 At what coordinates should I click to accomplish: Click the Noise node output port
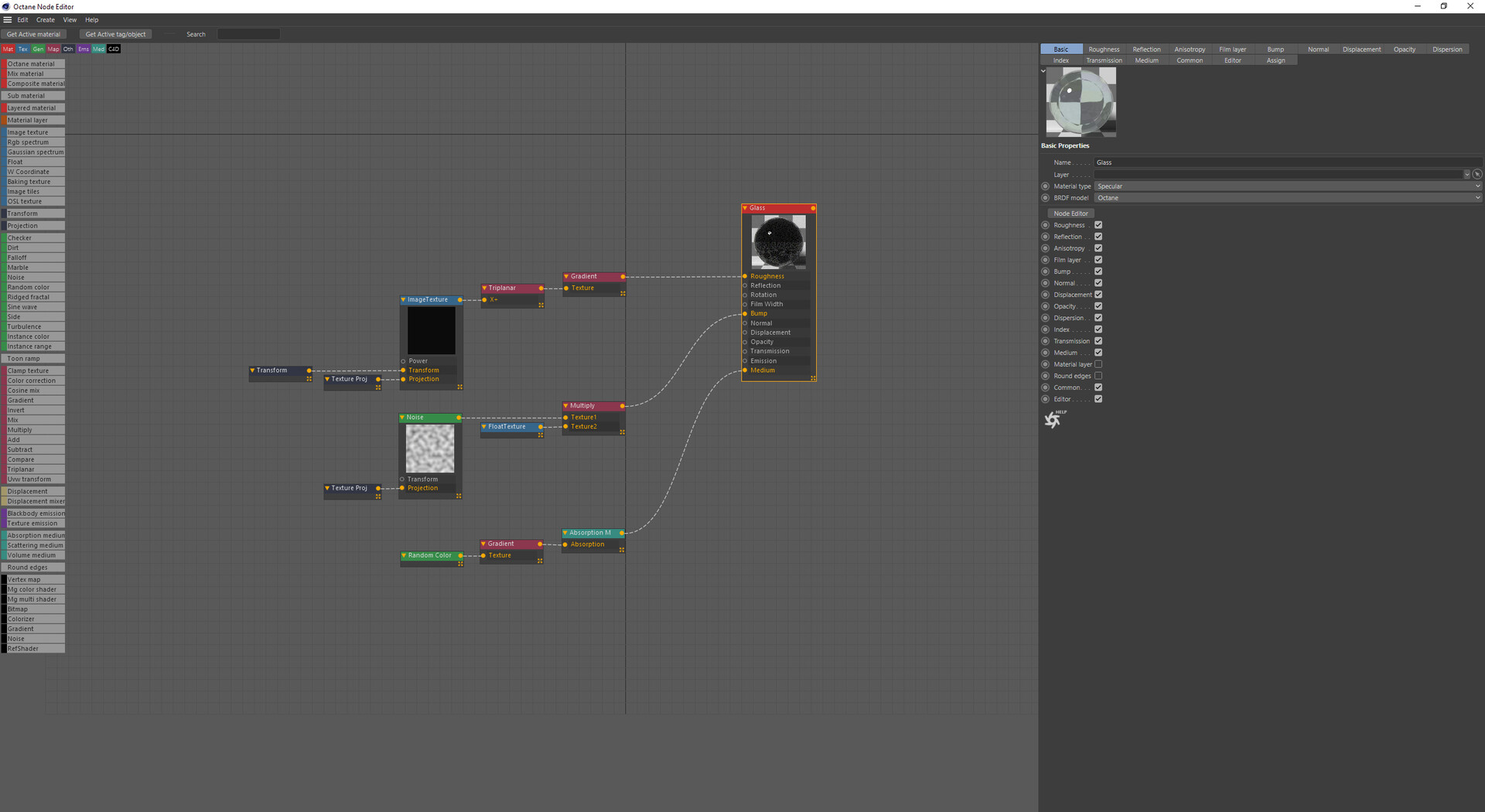coord(459,418)
